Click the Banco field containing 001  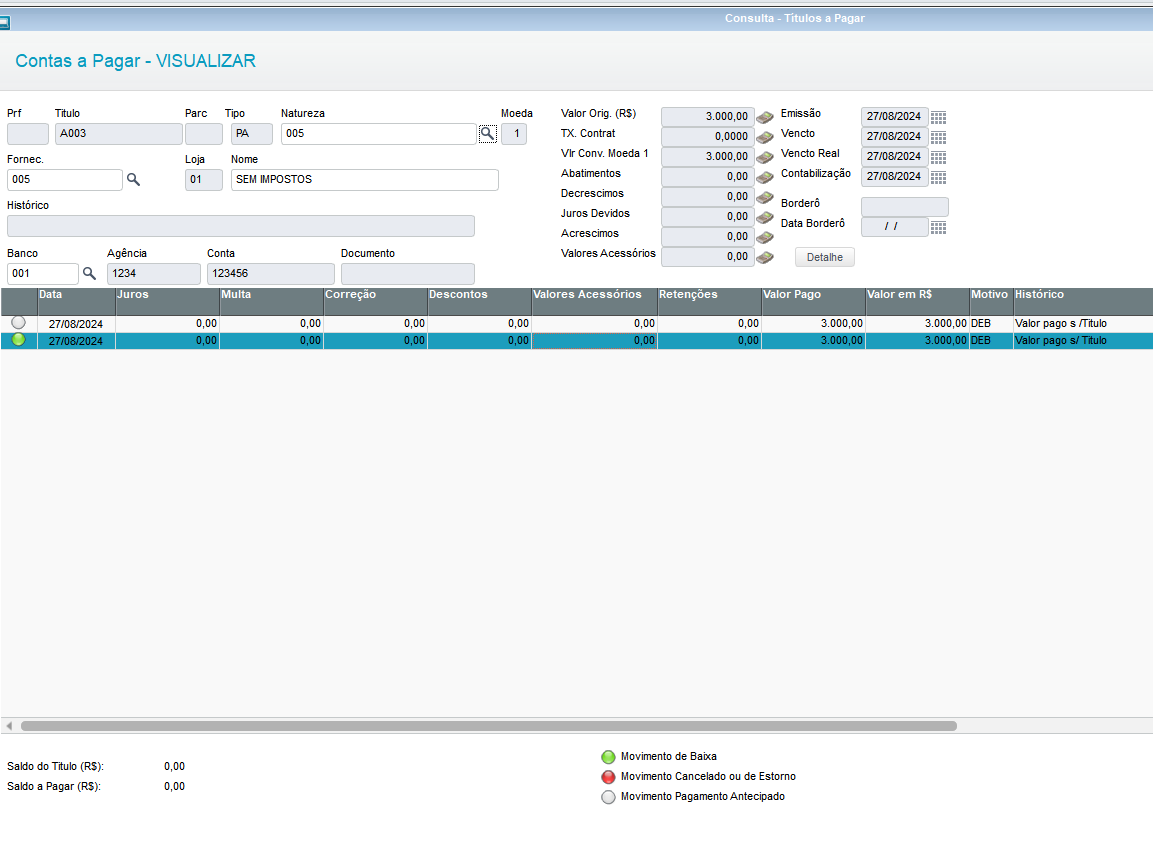coord(43,274)
